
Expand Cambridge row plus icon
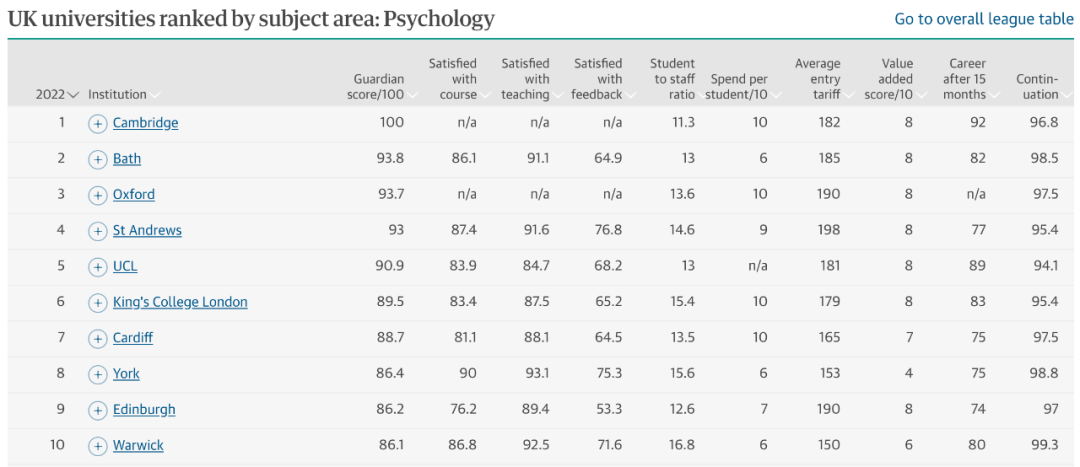coord(98,123)
